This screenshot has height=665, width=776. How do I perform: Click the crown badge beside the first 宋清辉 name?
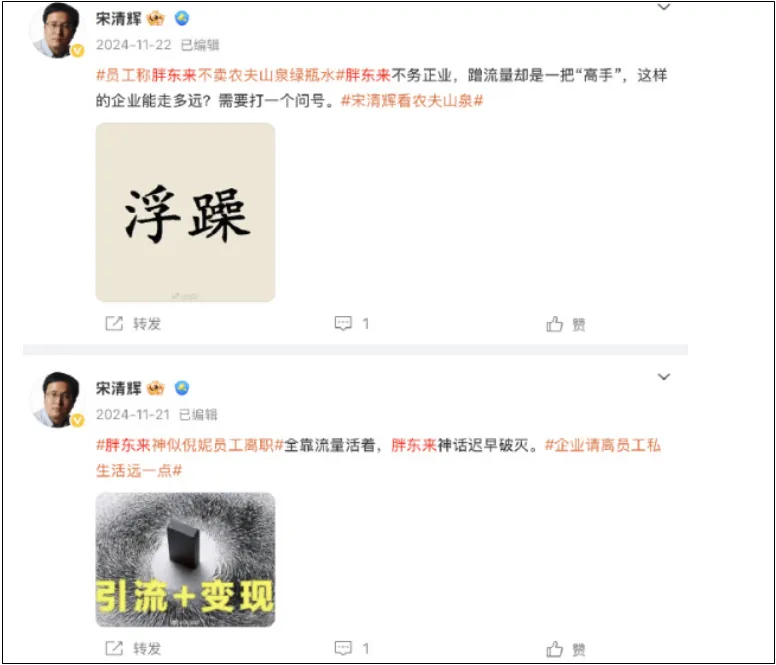click(155, 19)
